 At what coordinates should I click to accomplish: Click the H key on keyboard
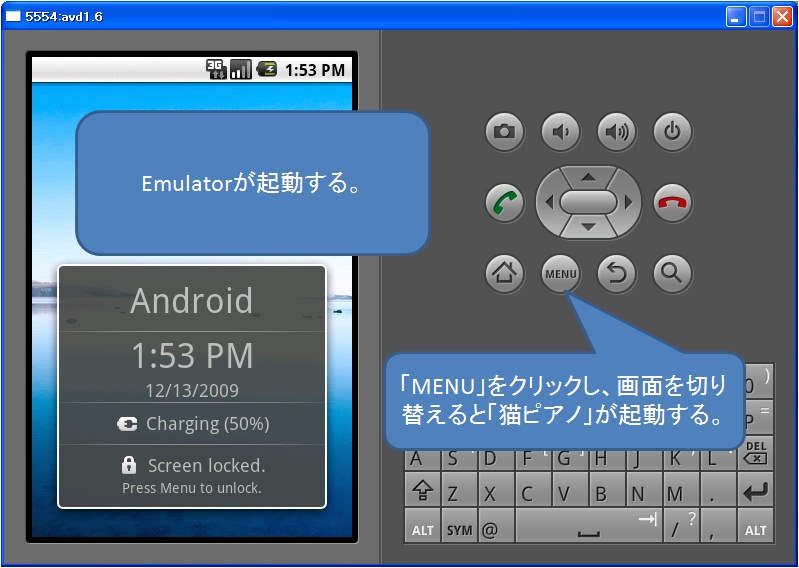[607, 459]
